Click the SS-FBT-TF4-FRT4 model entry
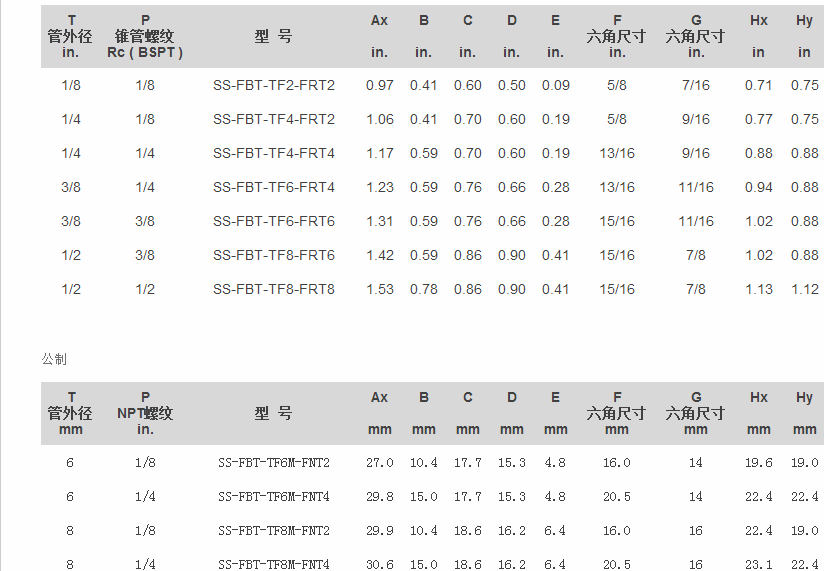 [x=273, y=153]
